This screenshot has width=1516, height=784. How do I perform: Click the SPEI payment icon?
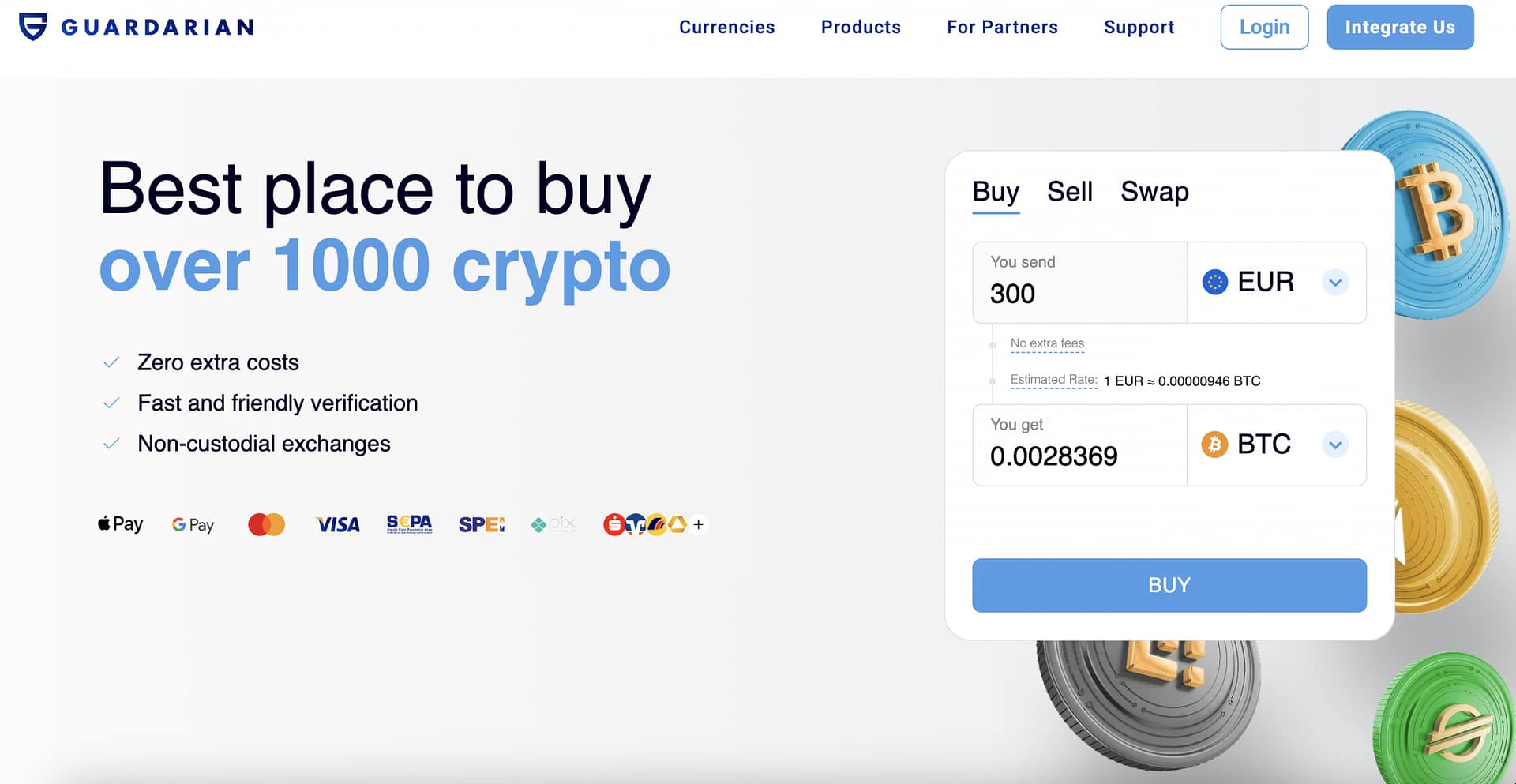coord(481,524)
